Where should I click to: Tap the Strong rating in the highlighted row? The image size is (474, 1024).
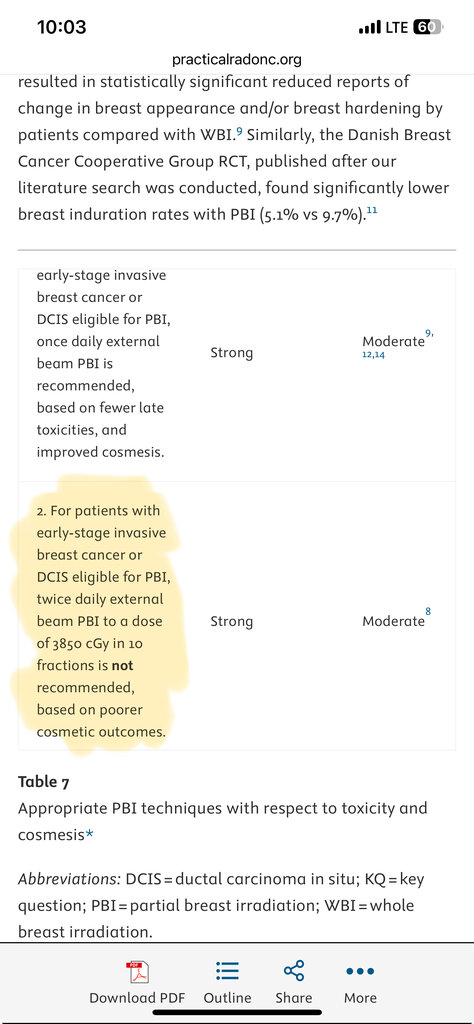pos(231,621)
